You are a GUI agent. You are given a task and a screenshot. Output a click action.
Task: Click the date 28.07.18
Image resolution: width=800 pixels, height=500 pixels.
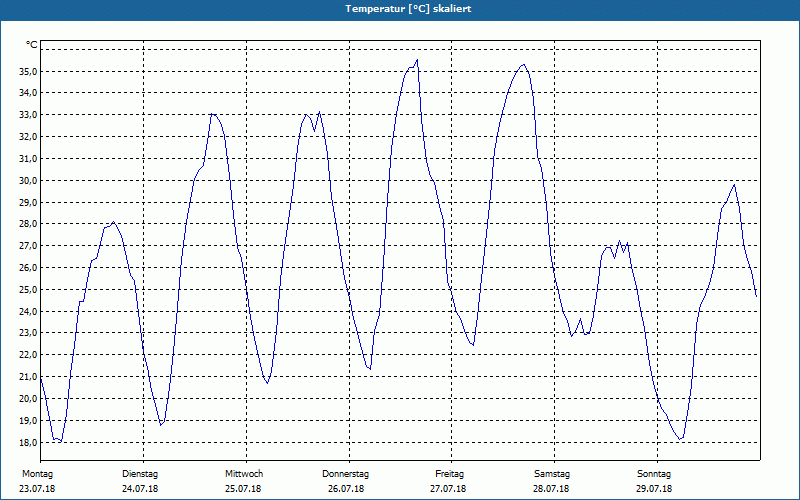click(551, 489)
